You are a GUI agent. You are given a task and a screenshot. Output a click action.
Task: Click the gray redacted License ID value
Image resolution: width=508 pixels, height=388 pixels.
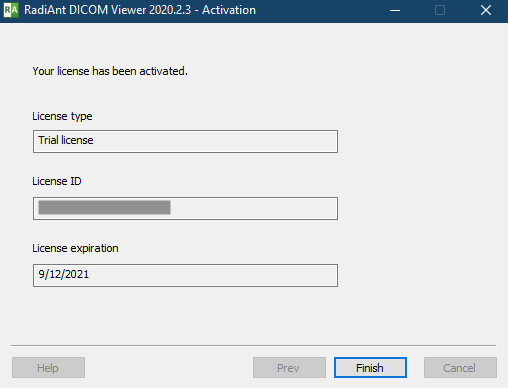coord(104,207)
